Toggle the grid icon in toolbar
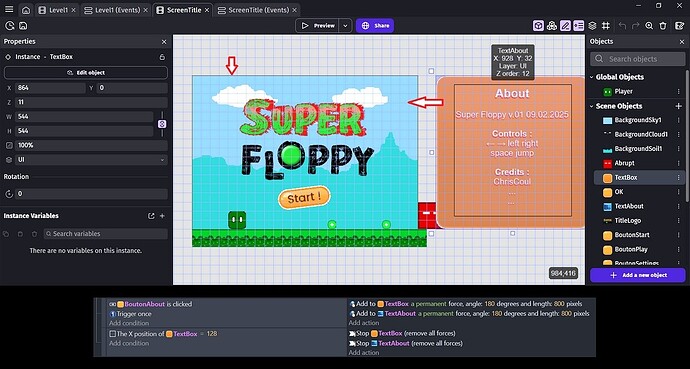The height and width of the screenshot is (369, 690). click(606, 26)
